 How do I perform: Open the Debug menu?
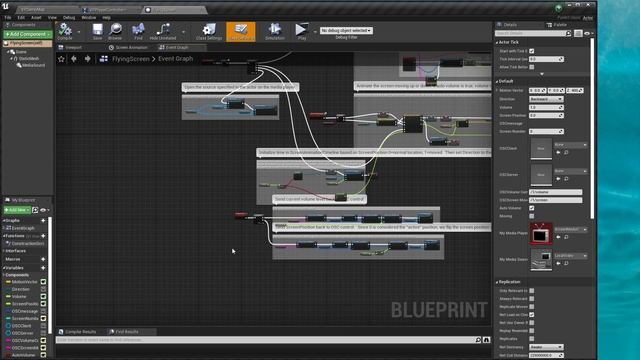(x=69, y=18)
